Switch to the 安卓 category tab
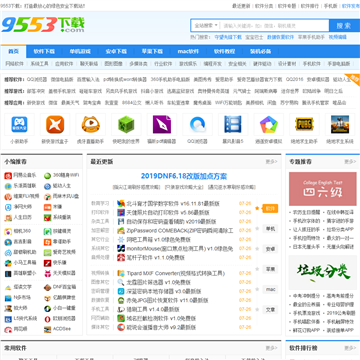 (x=270, y=249)
